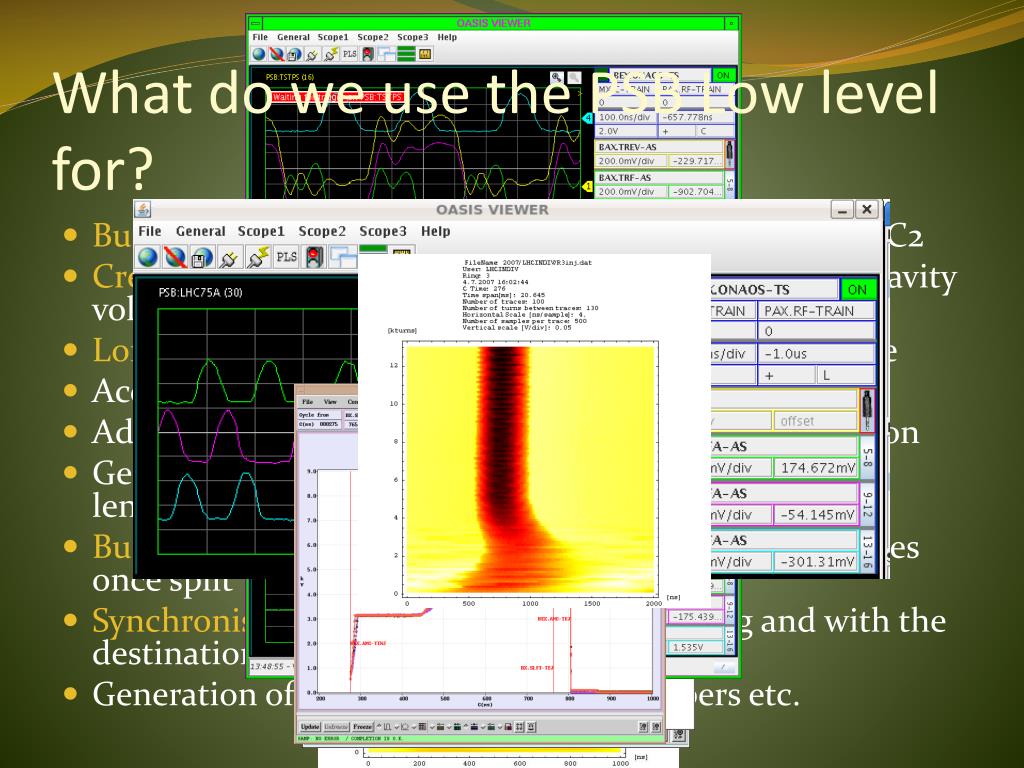The width and height of the screenshot is (1024, 768).
Task: Click zoom magnifier icon on back scope display
Action: 556,78
